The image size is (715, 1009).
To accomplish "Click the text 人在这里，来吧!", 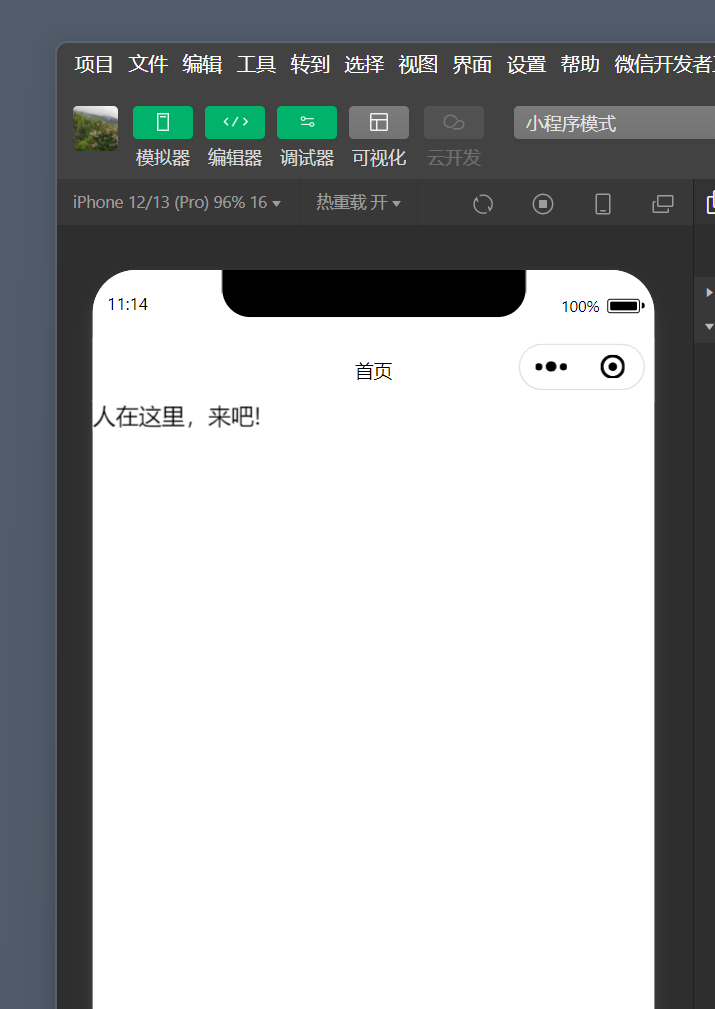I will (x=176, y=417).
